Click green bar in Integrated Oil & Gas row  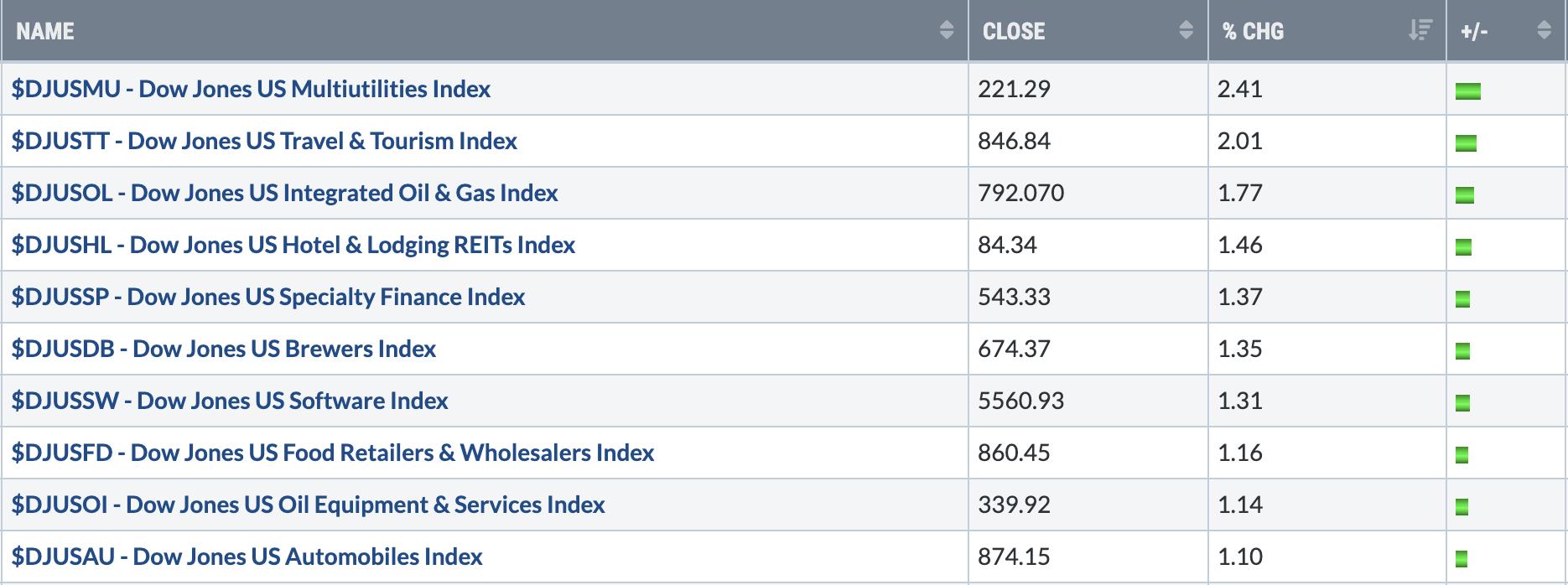click(x=1465, y=195)
